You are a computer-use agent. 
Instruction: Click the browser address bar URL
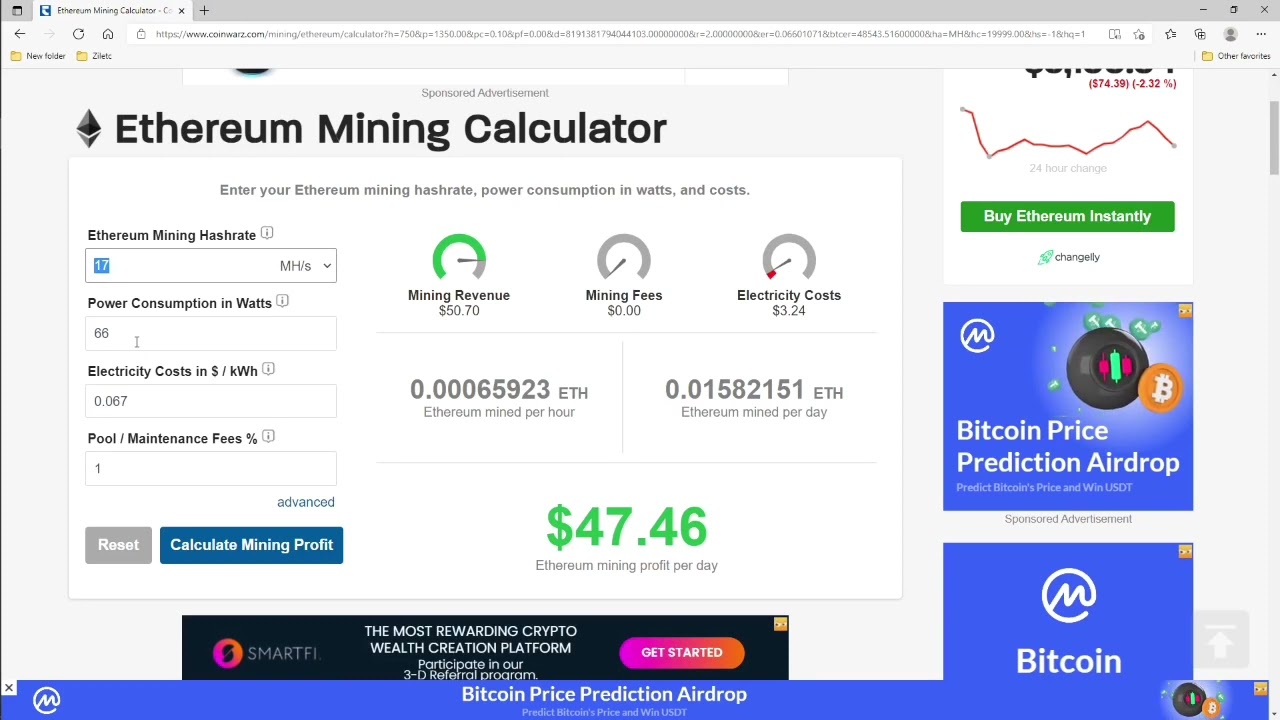point(620,34)
